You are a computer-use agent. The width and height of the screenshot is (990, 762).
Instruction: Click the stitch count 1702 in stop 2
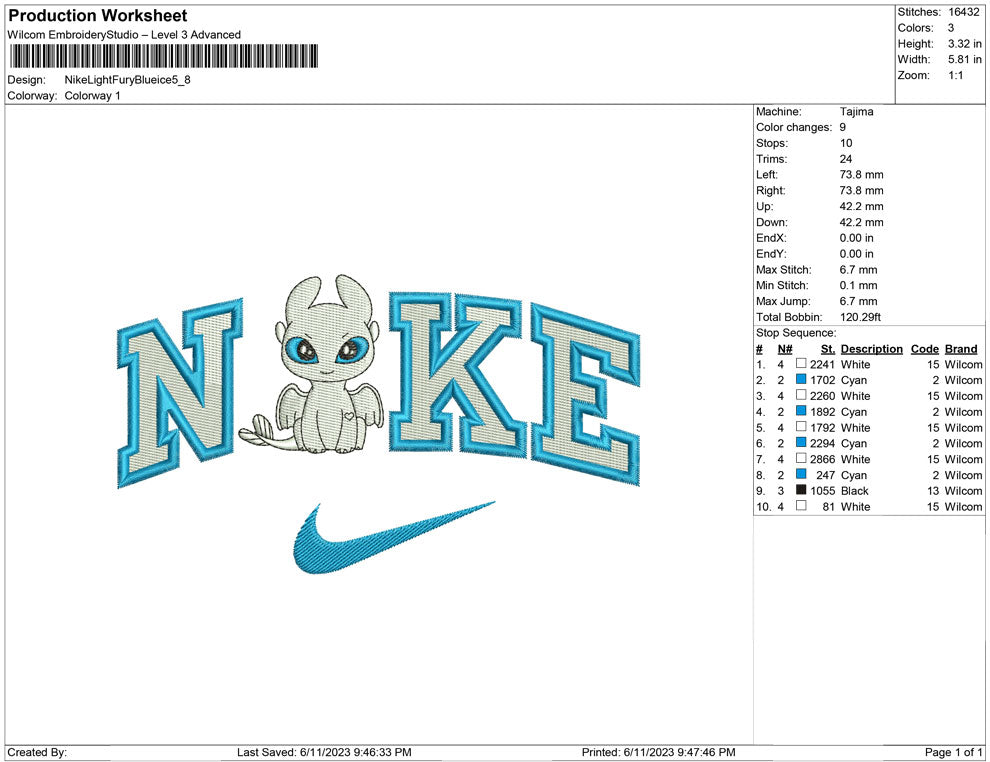point(823,380)
